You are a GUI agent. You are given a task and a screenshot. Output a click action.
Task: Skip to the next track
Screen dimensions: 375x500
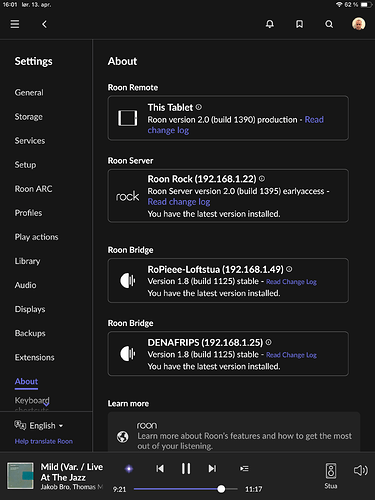pos(212,469)
